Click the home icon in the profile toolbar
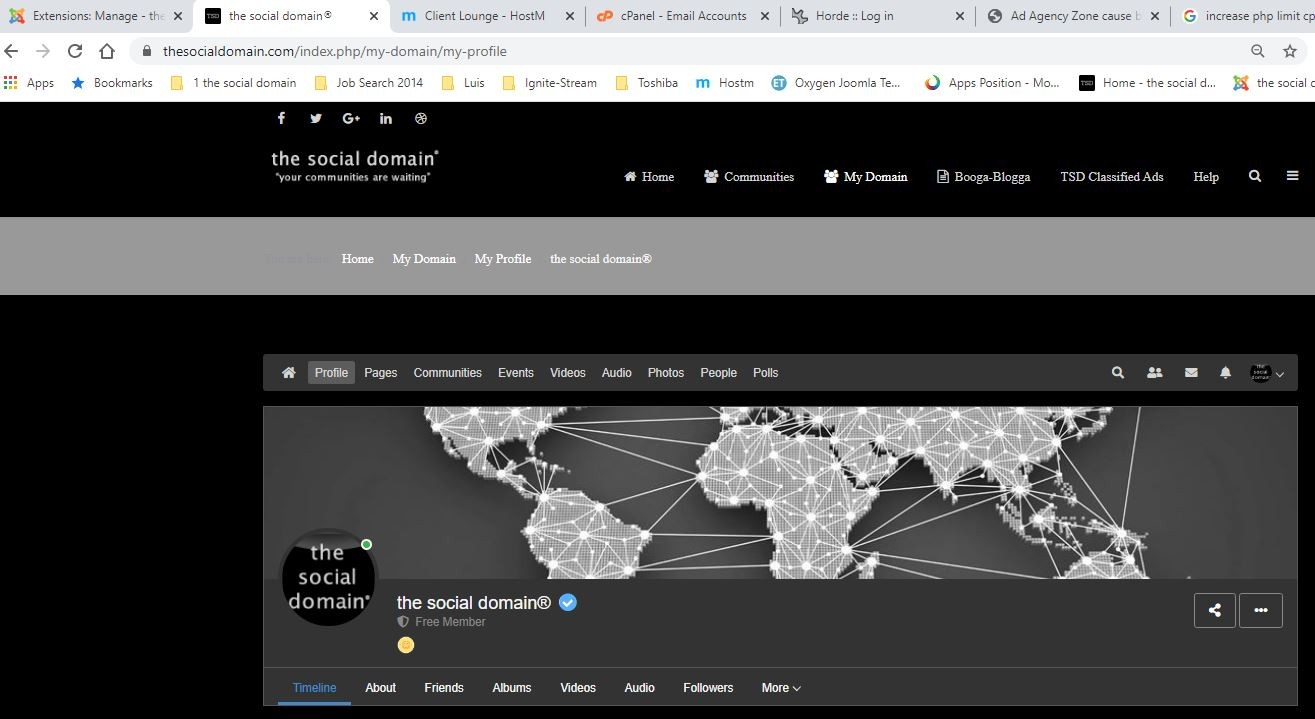 [x=289, y=373]
